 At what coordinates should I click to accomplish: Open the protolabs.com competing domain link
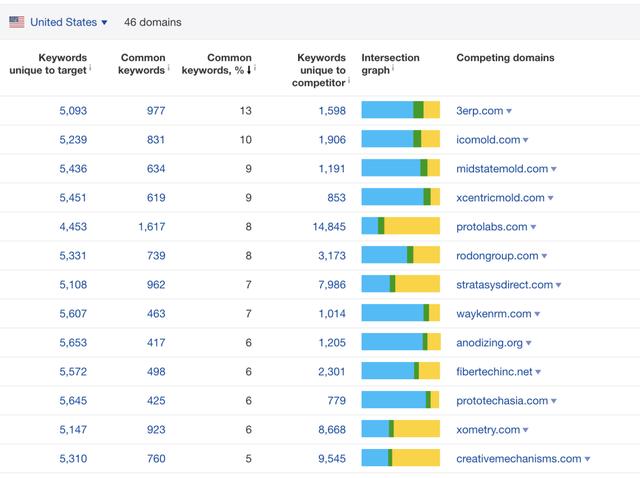coord(492,227)
